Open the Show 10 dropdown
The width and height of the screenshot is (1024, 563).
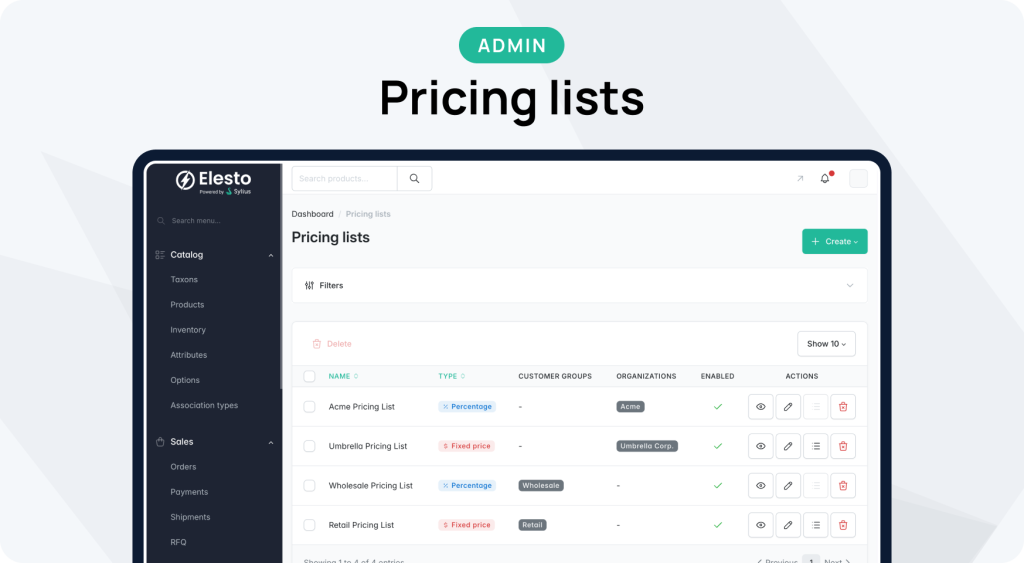pos(826,344)
